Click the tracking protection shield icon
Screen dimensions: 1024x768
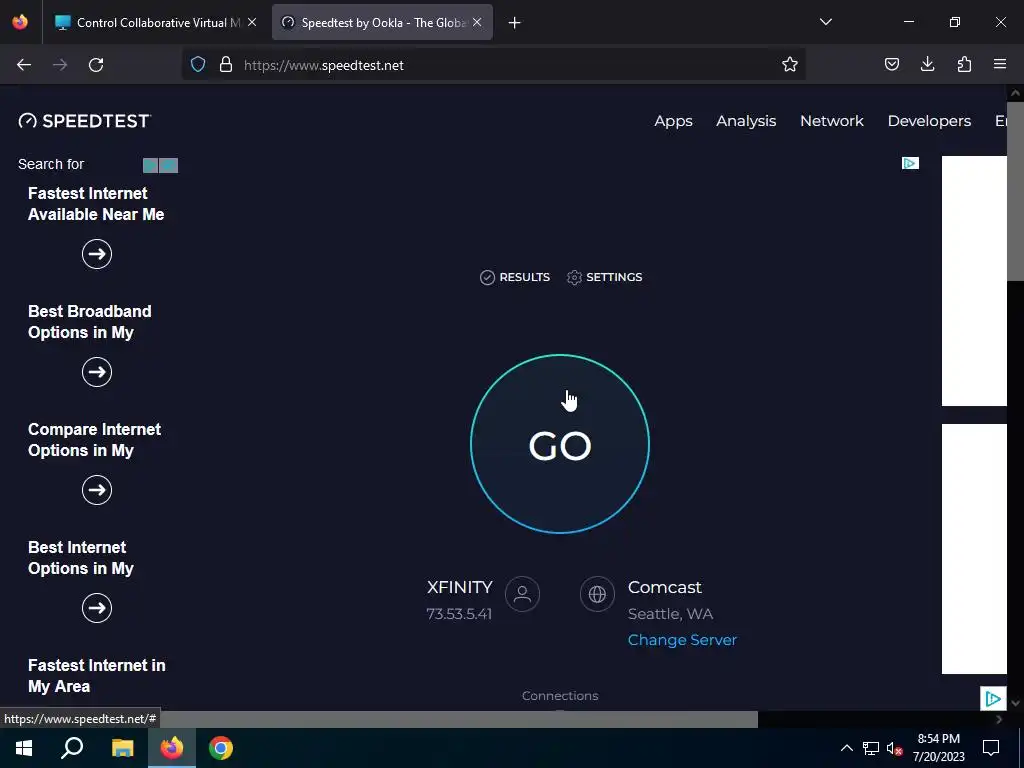pos(198,65)
